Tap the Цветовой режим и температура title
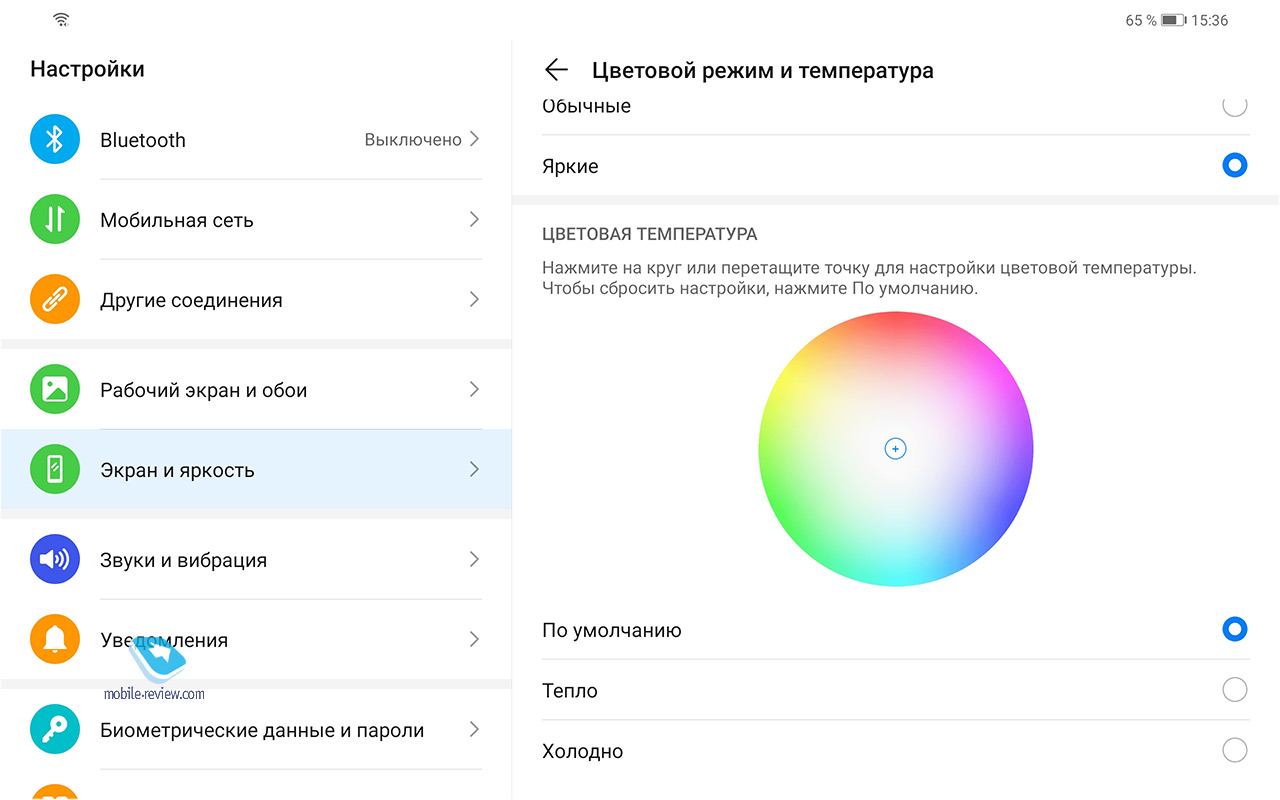Image resolution: width=1280 pixels, height=800 pixels. tap(763, 71)
